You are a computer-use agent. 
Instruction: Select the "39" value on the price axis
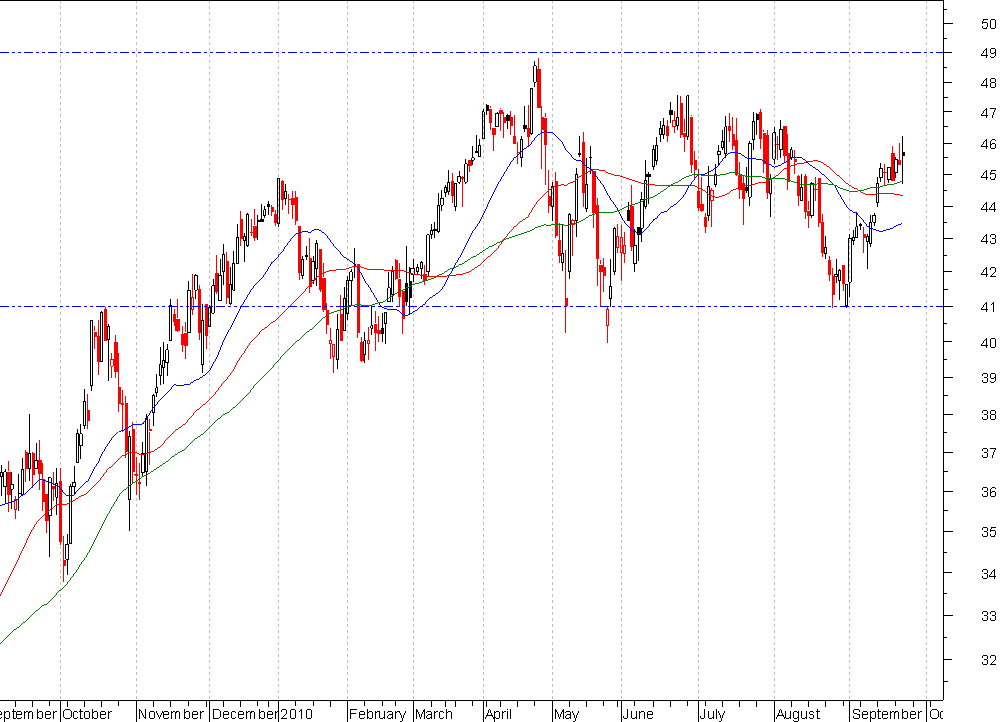989,378
